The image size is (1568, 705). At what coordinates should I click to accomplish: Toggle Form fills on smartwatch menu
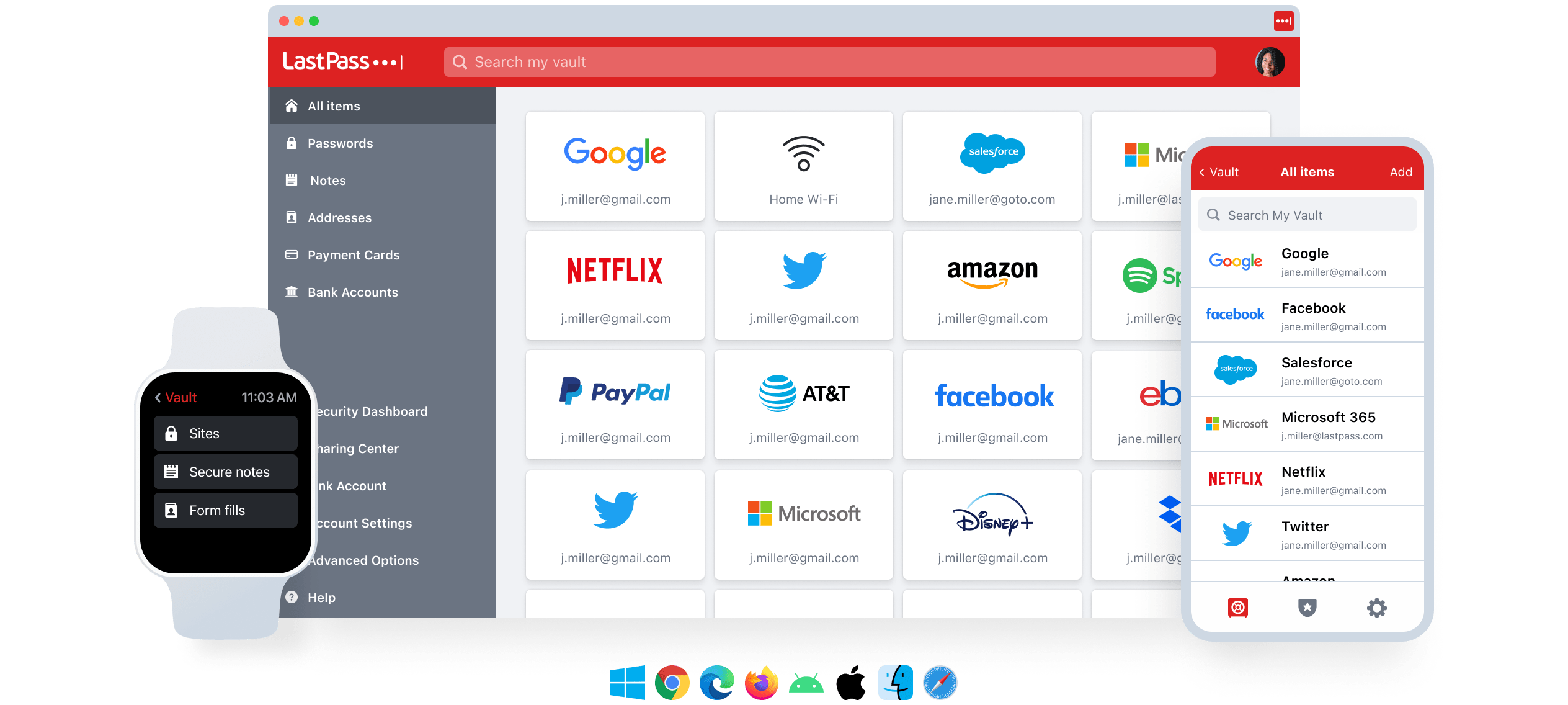point(225,510)
